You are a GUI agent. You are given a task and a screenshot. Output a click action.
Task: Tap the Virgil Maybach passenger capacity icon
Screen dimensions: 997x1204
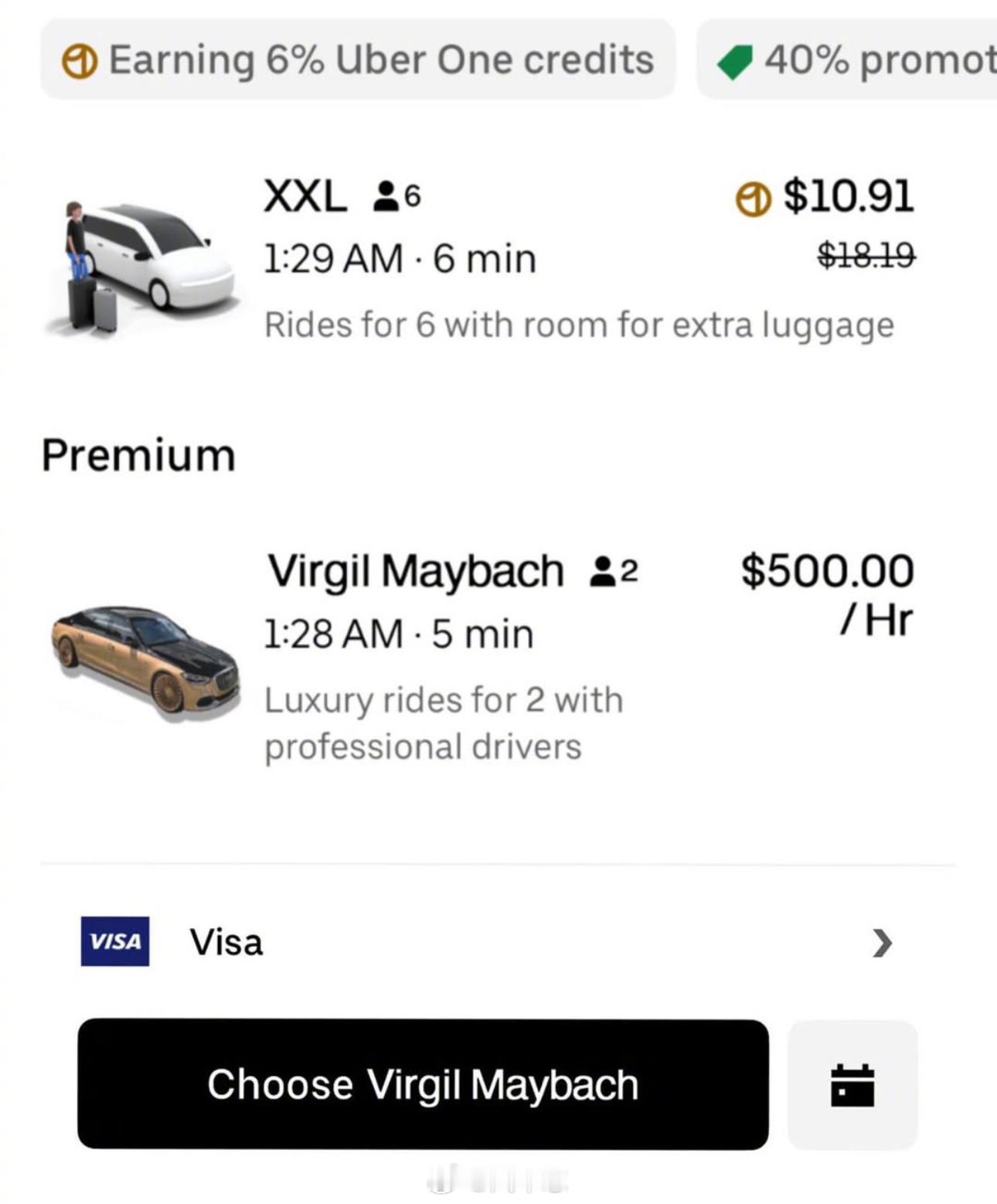(x=614, y=571)
